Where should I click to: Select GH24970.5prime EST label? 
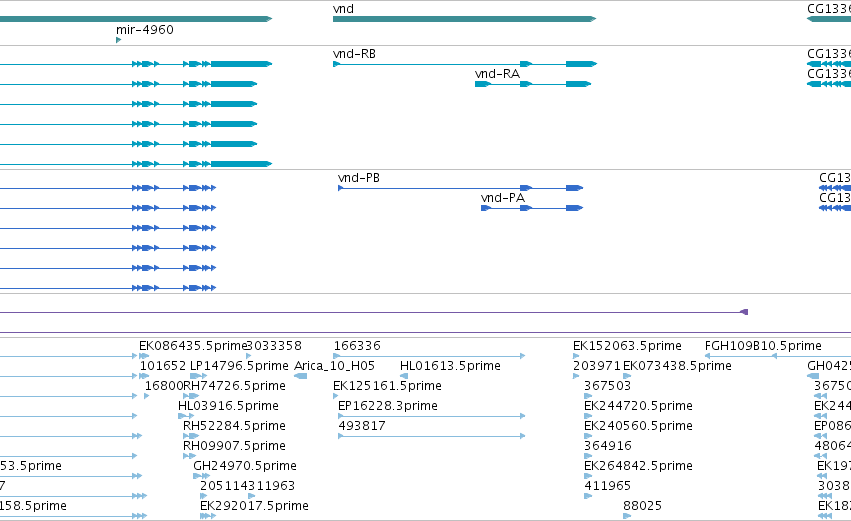[x=245, y=467]
